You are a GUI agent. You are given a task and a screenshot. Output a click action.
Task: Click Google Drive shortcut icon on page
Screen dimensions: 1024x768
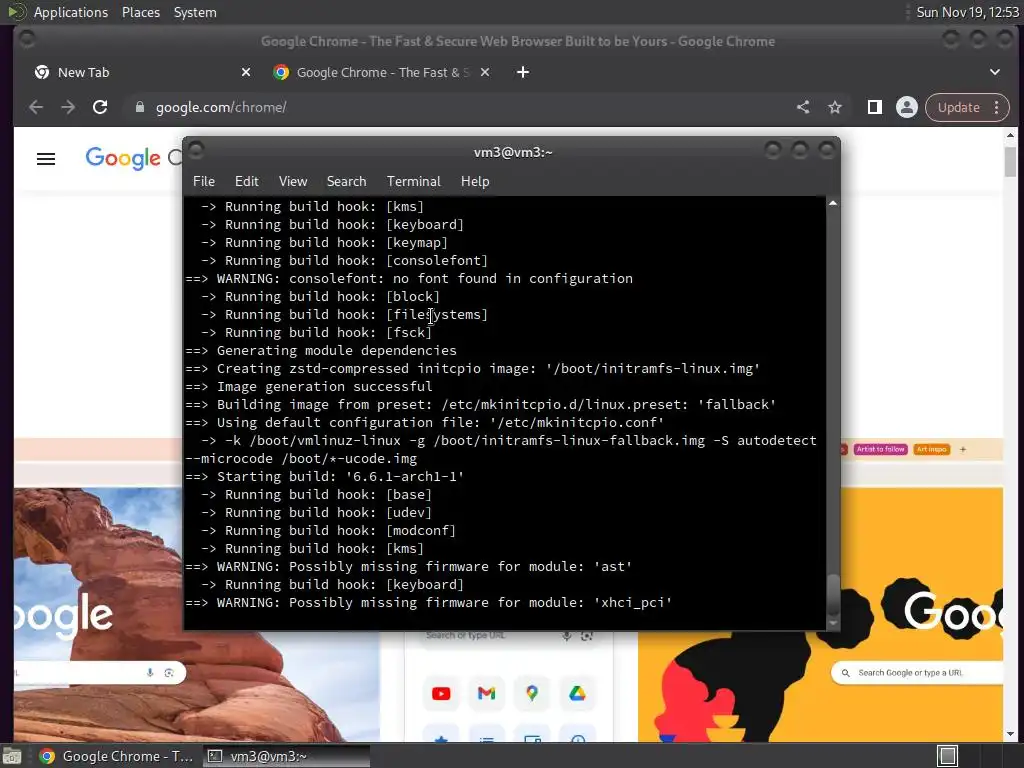tap(577, 694)
